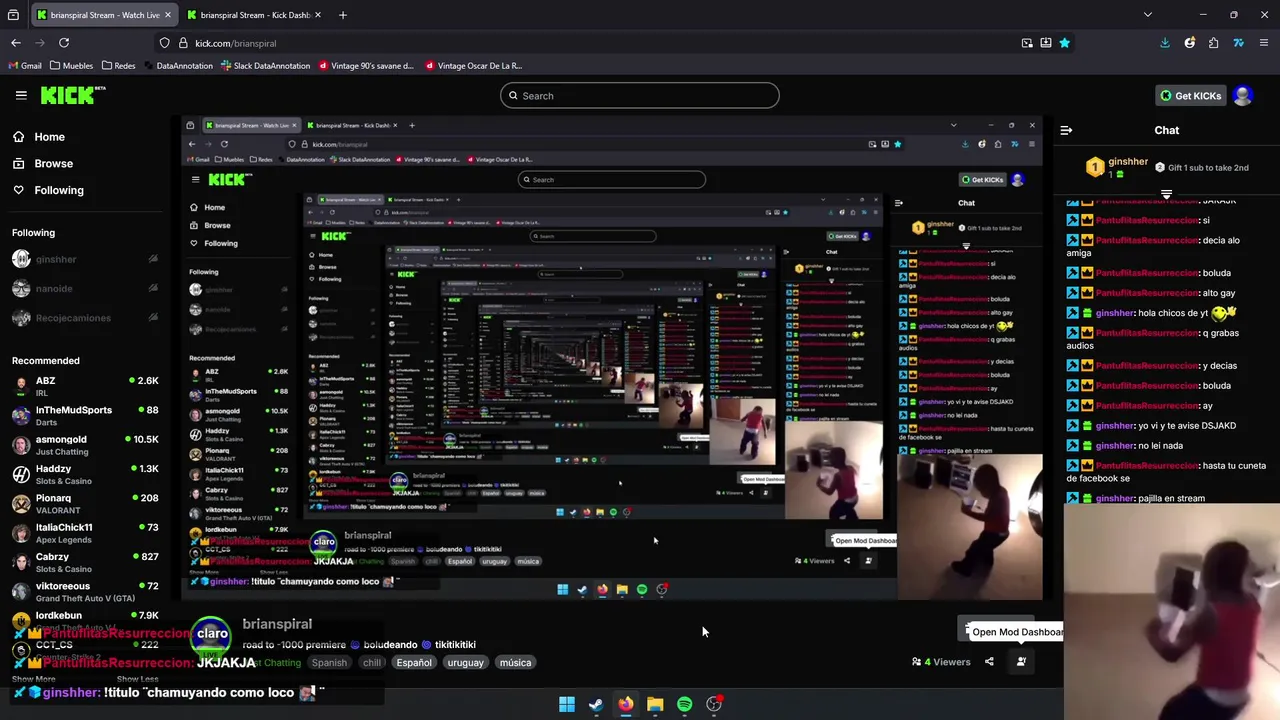
Task: Click the música stream tag
Action: [x=515, y=662]
